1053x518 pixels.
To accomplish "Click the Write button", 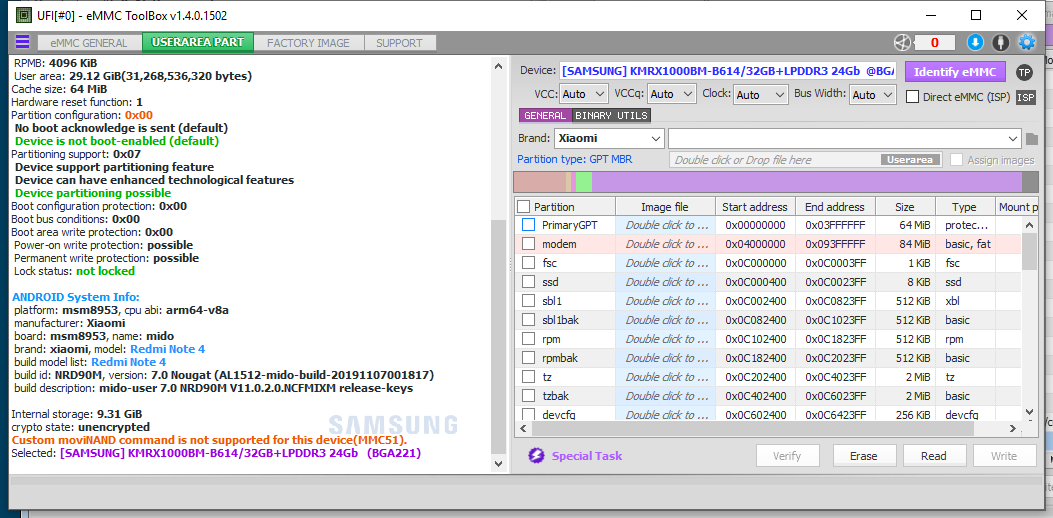I will 1004,456.
